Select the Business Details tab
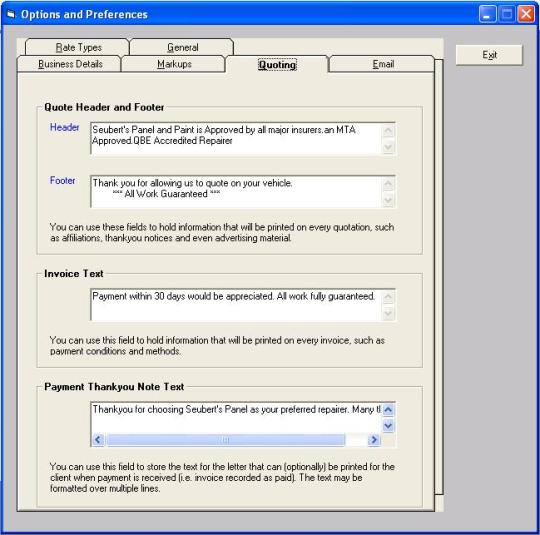540x535 pixels. 70,64
